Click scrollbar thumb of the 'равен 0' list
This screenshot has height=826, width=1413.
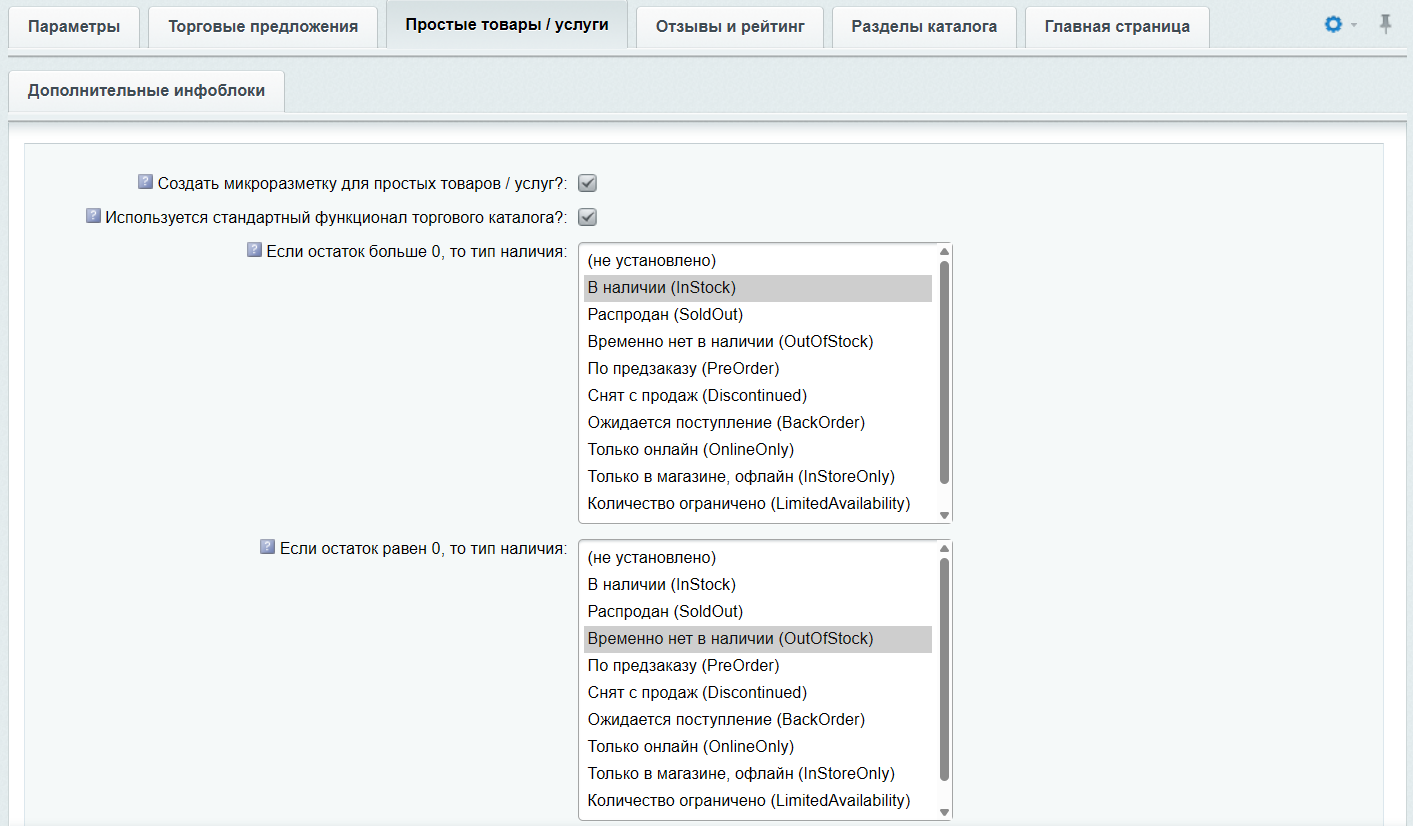pos(944,670)
